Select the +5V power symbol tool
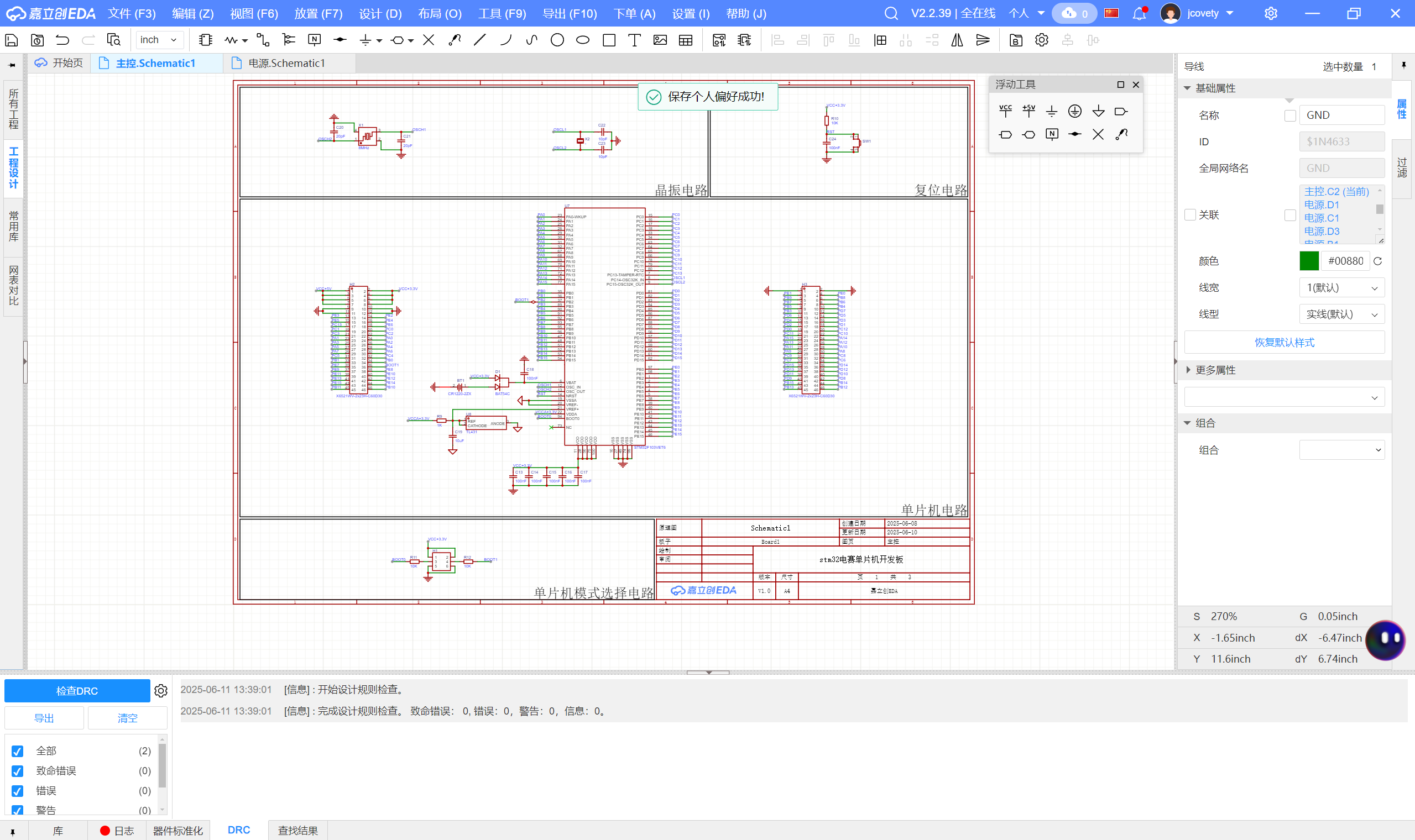The width and height of the screenshot is (1415, 840). 1028,111
